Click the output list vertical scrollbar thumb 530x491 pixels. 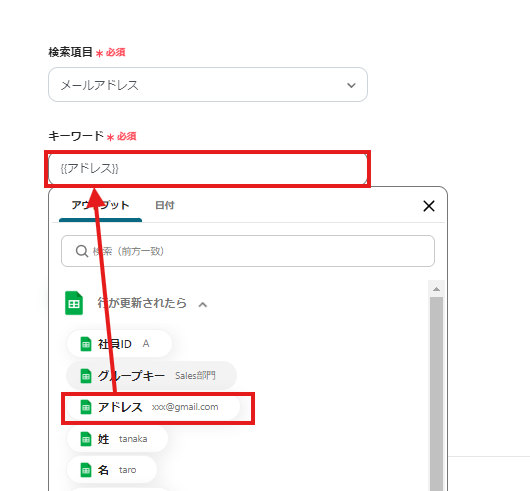pyautogui.click(x=436, y=394)
